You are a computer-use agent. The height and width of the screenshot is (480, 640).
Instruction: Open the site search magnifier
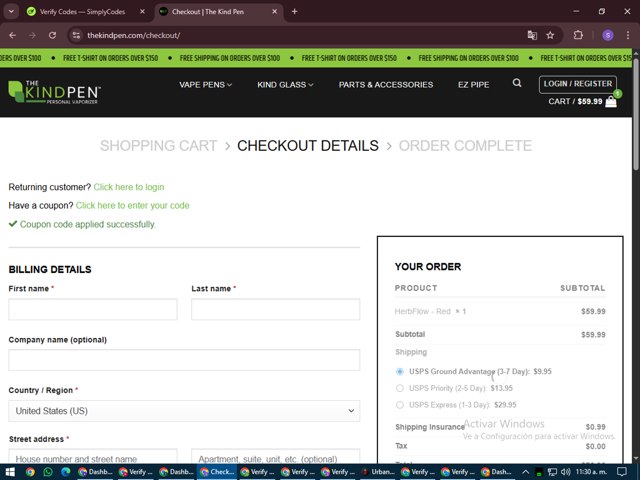[x=517, y=83]
